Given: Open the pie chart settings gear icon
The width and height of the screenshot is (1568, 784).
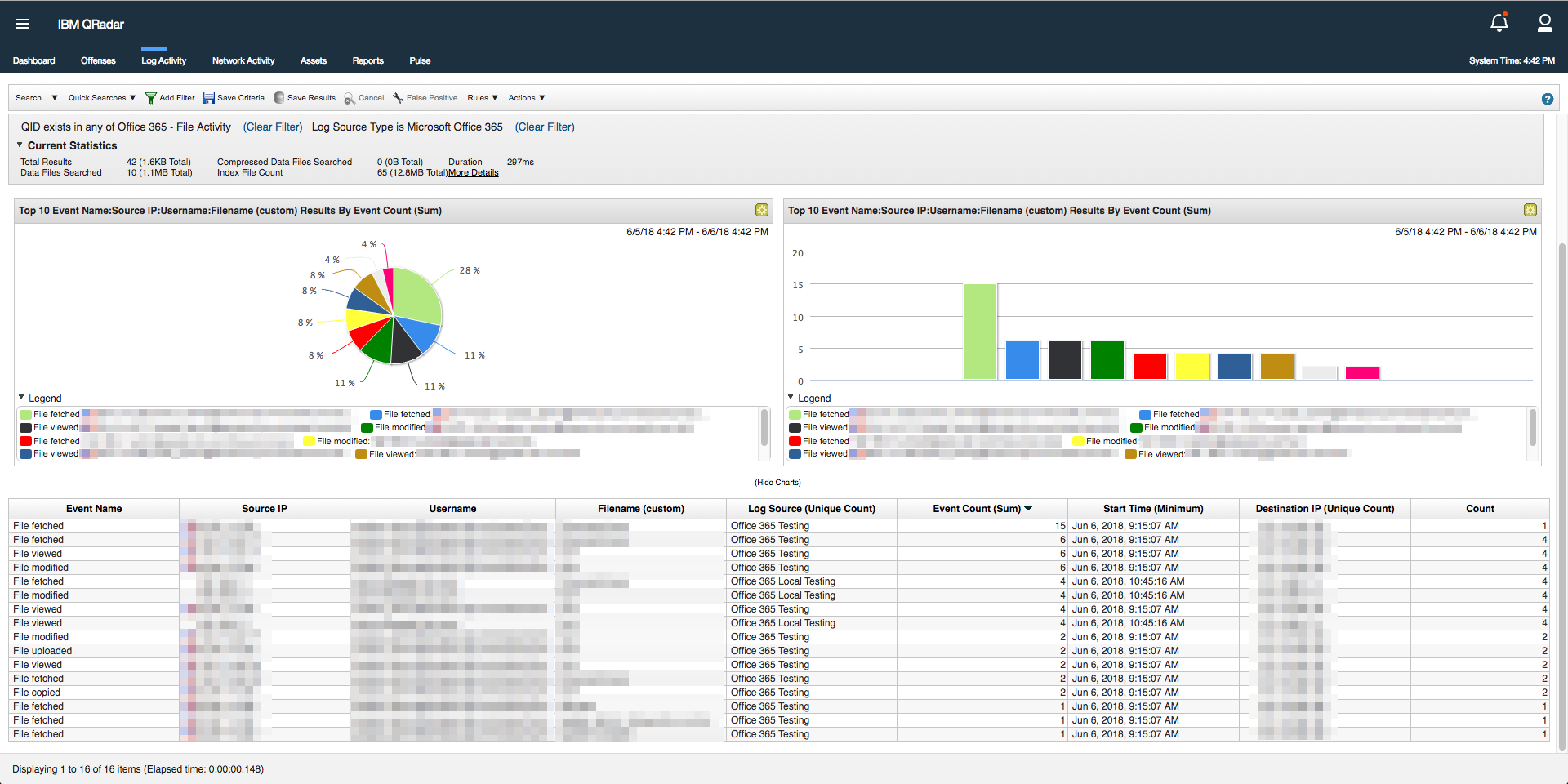Looking at the screenshot, I should pyautogui.click(x=762, y=210).
